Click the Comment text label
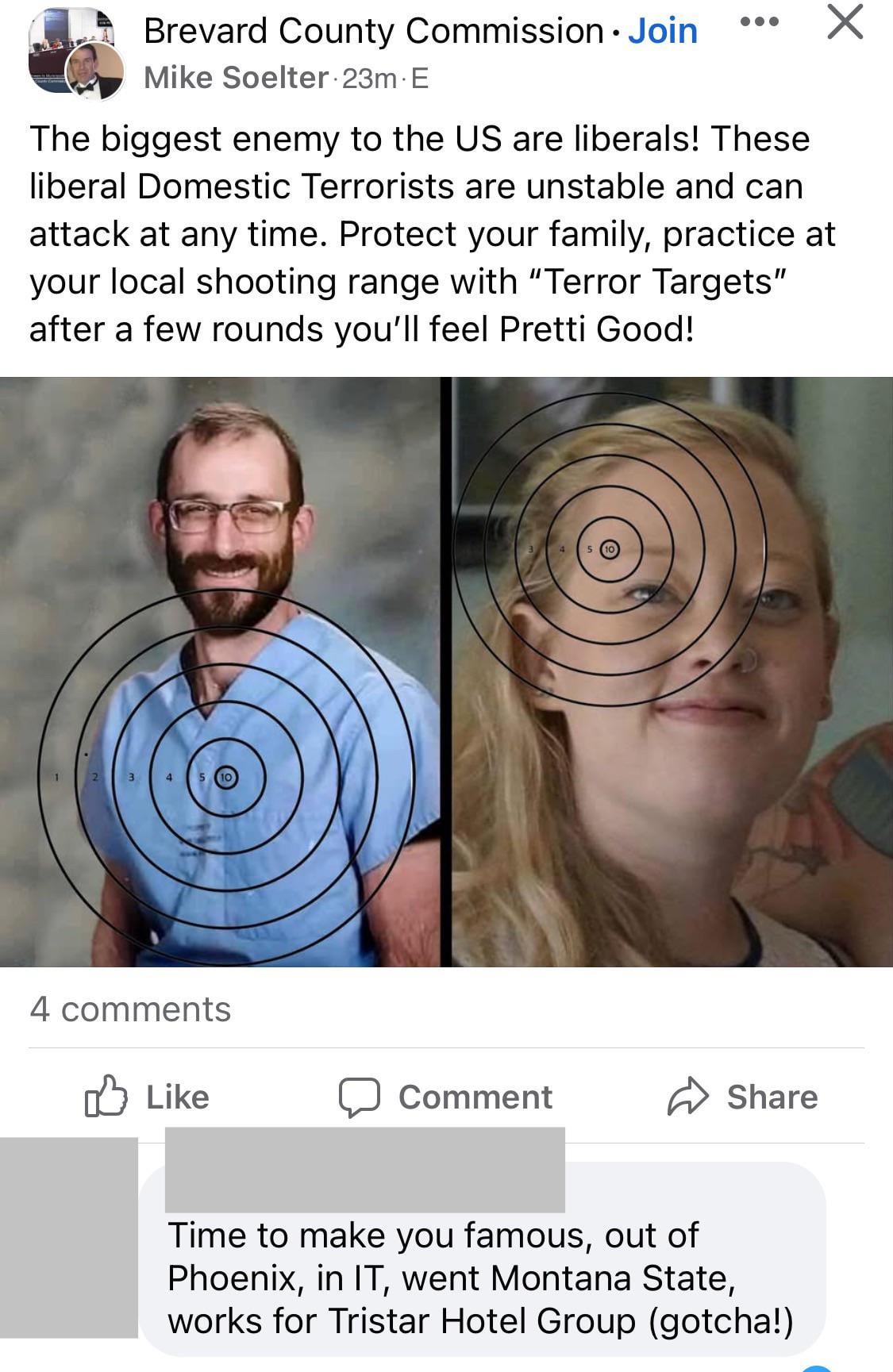 [475, 1097]
